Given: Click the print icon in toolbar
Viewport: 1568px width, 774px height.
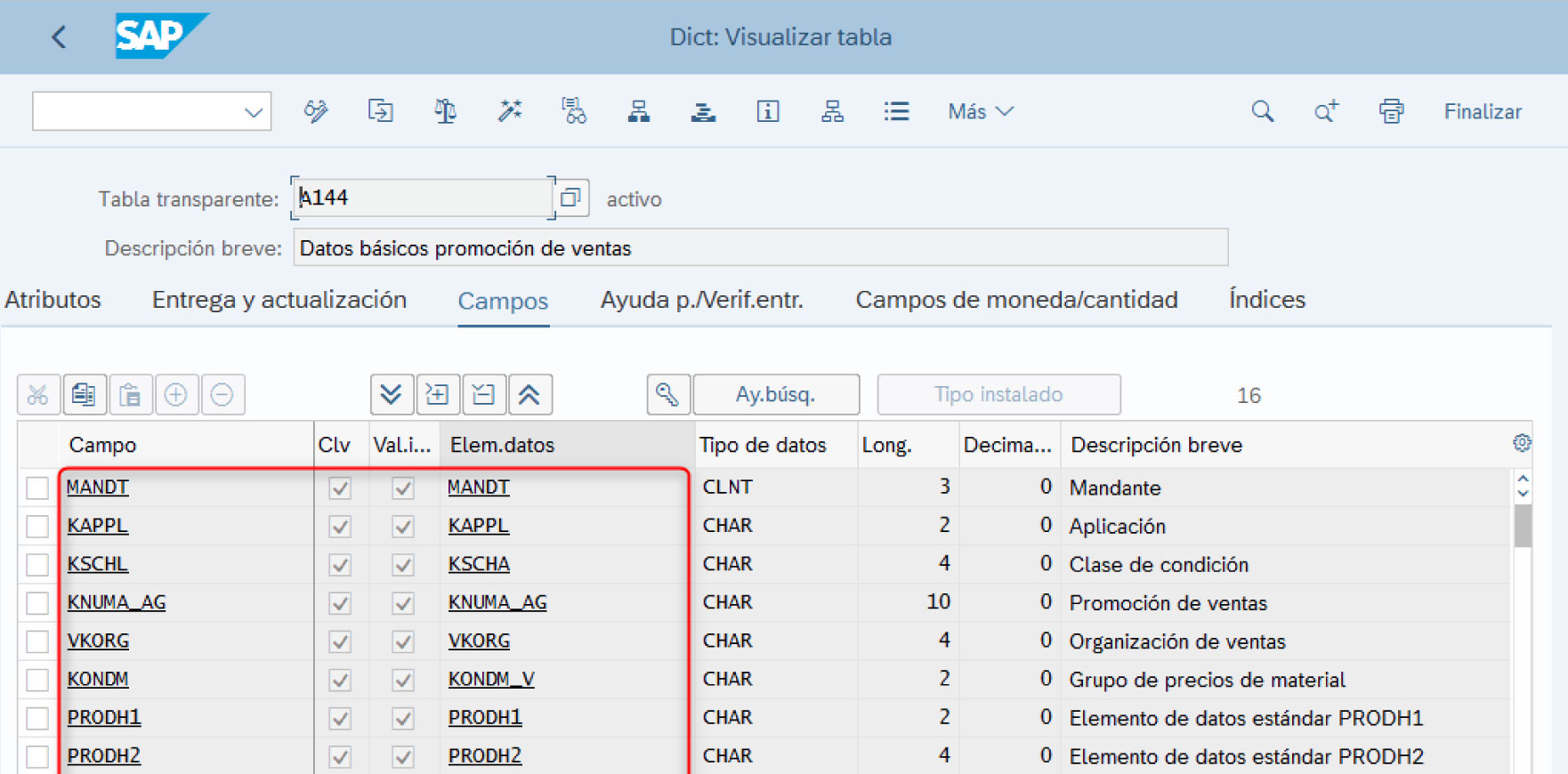Looking at the screenshot, I should [1391, 111].
